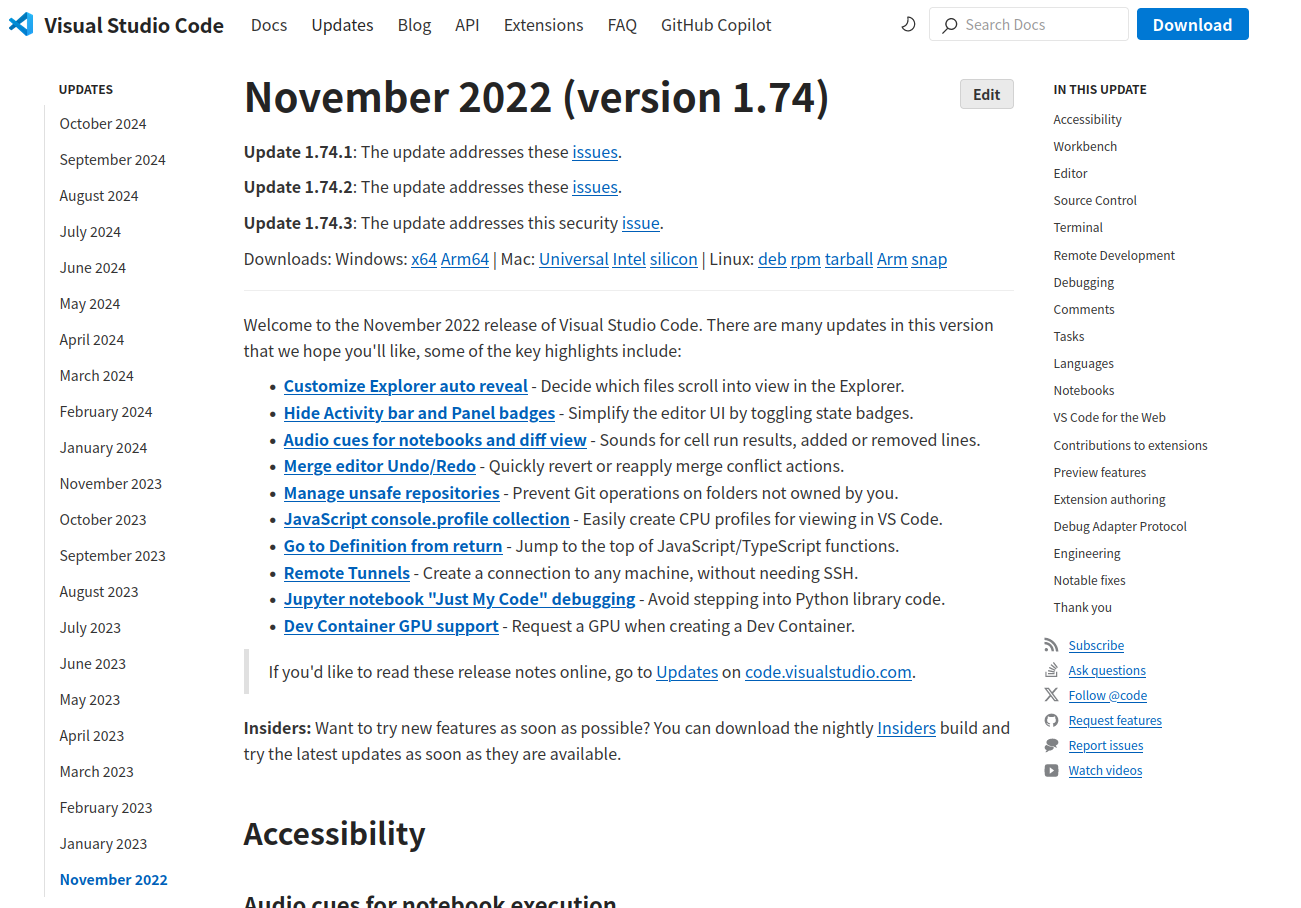
Task: Open the API navigation link
Action: point(467,25)
